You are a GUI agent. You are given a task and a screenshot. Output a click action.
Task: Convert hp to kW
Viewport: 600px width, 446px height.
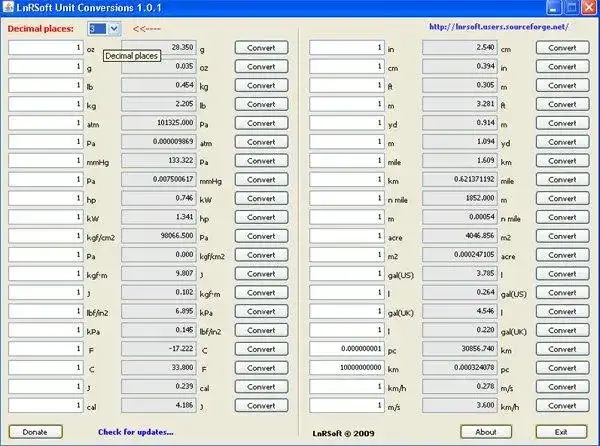tap(261, 199)
